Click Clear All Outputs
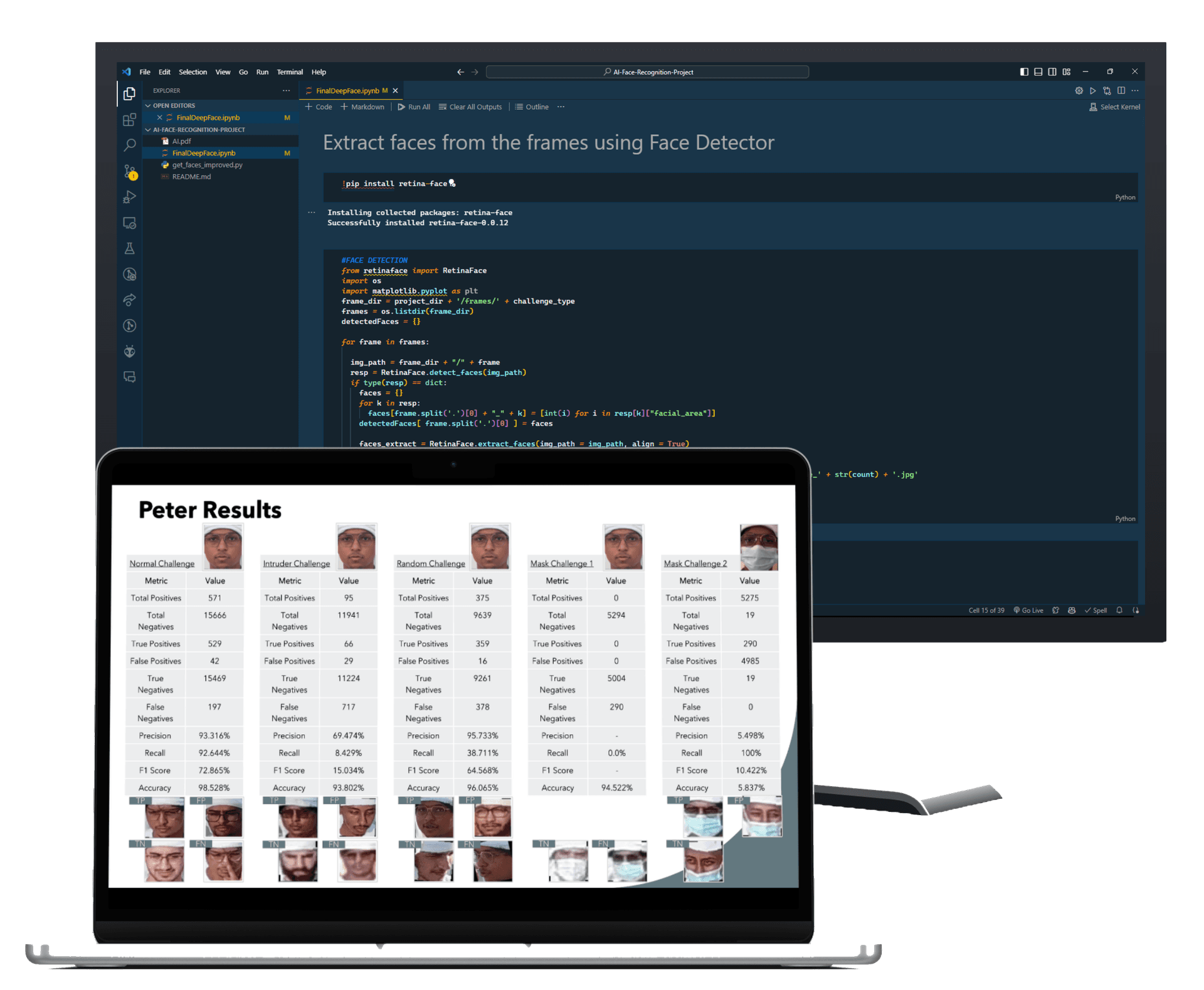 click(x=470, y=107)
